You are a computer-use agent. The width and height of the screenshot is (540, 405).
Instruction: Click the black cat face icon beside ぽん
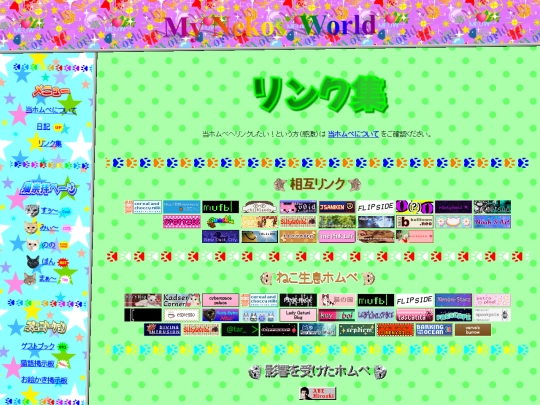pyautogui.click(x=33, y=262)
